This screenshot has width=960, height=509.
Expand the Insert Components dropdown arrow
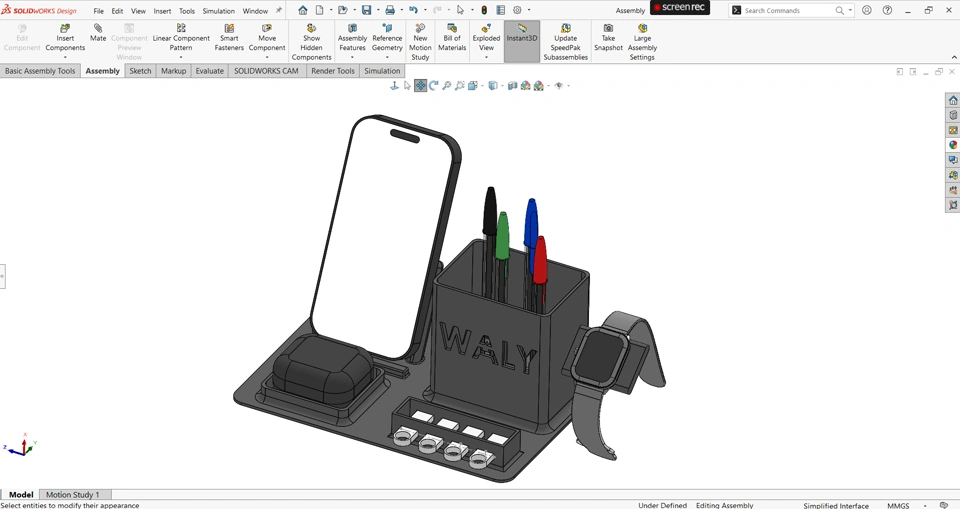65,57
